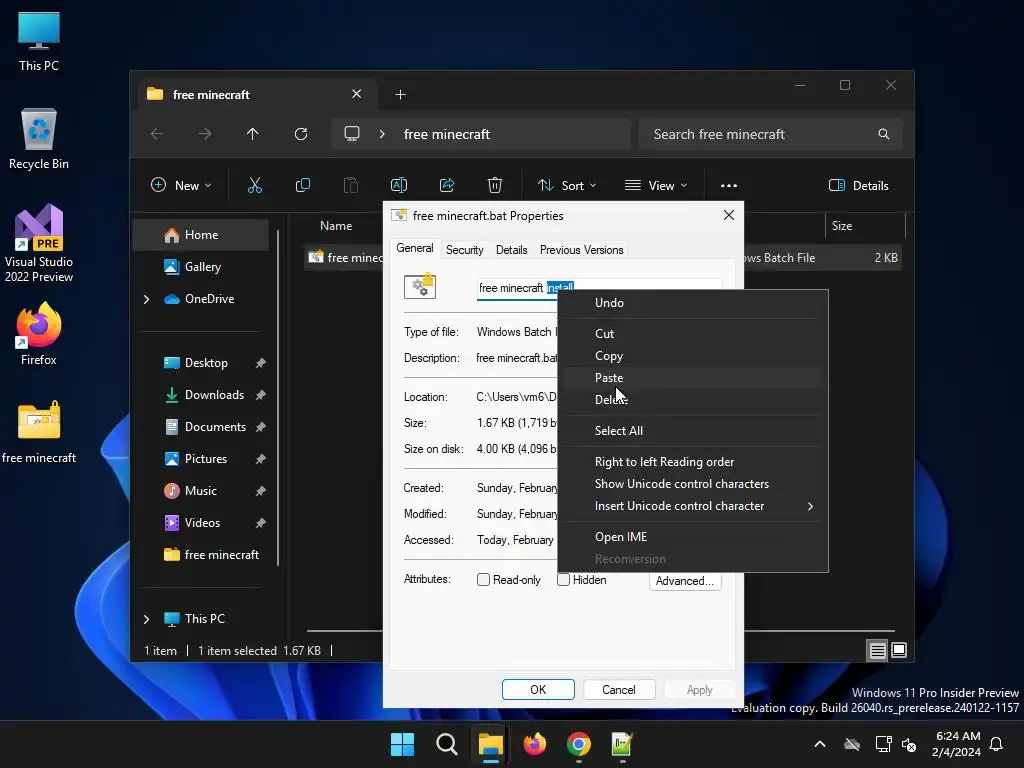1024x768 pixels.
Task: Launch Chrome from taskbar
Action: 579,744
